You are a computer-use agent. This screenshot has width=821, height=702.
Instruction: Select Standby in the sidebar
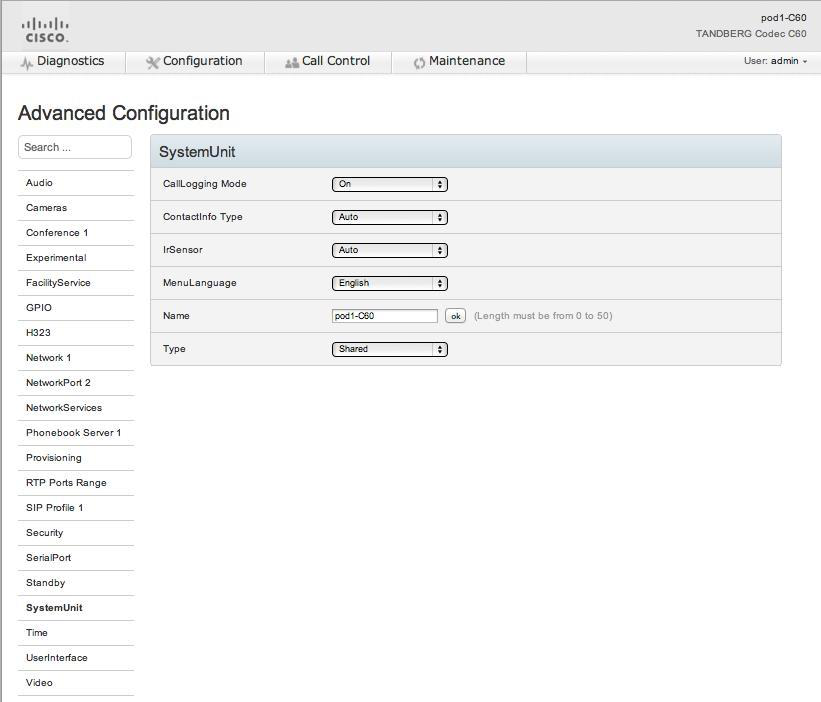pyautogui.click(x=76, y=583)
